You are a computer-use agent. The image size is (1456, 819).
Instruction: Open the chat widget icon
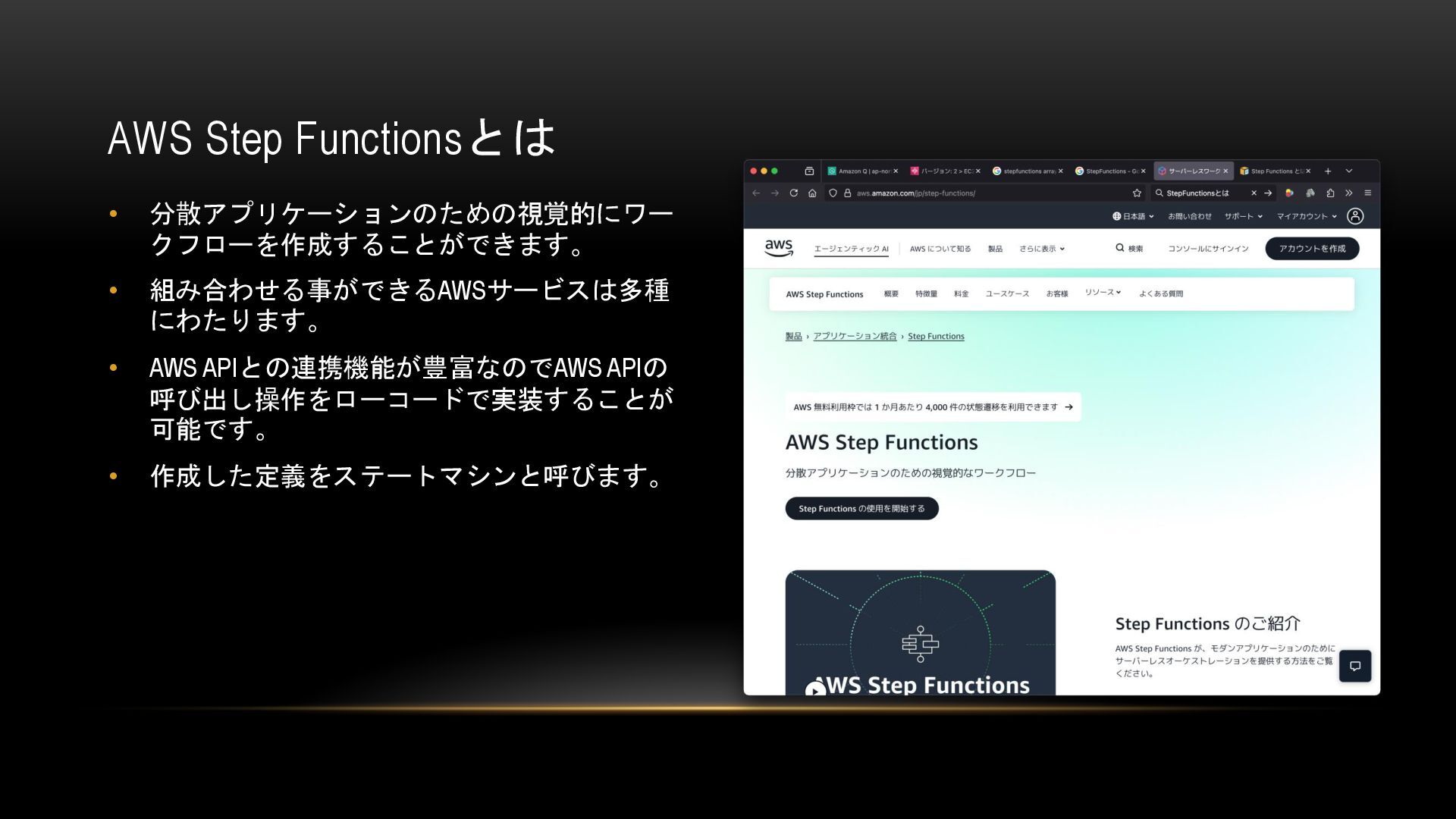(1355, 667)
